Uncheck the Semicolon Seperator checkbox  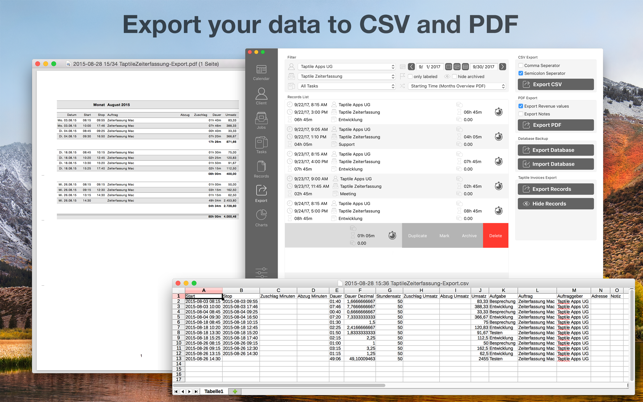pos(521,73)
